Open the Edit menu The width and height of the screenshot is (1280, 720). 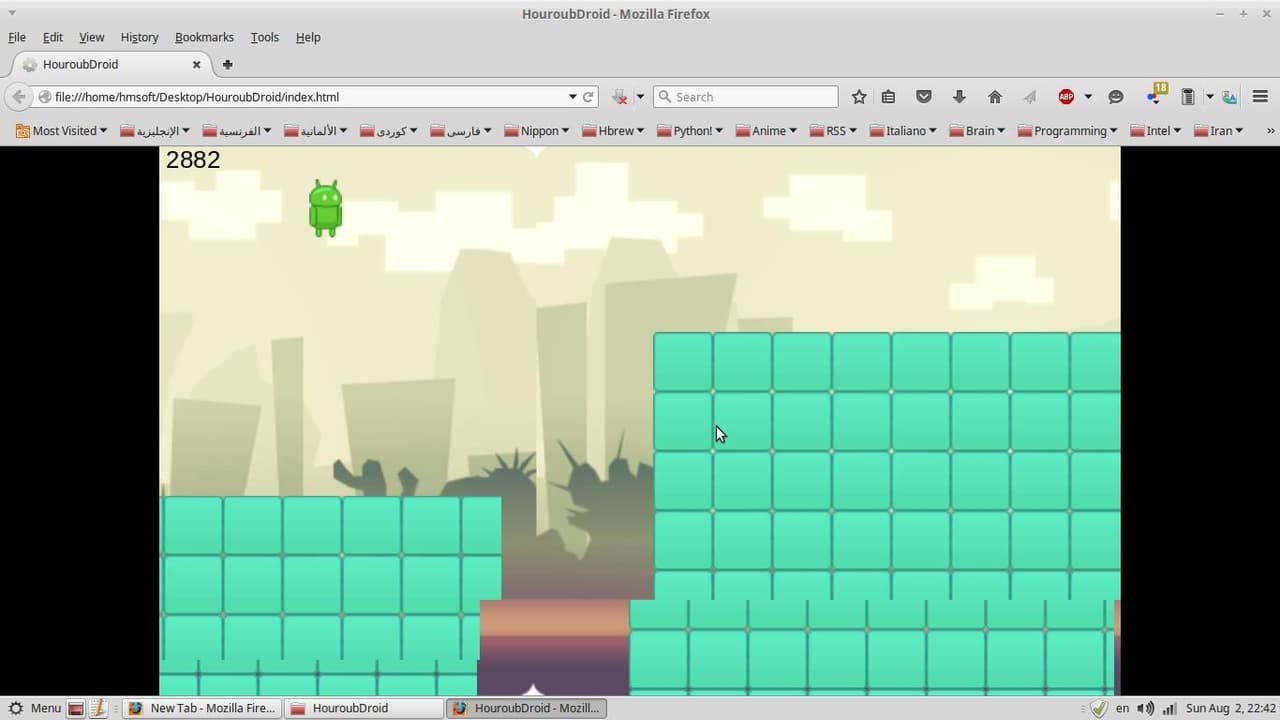click(53, 37)
